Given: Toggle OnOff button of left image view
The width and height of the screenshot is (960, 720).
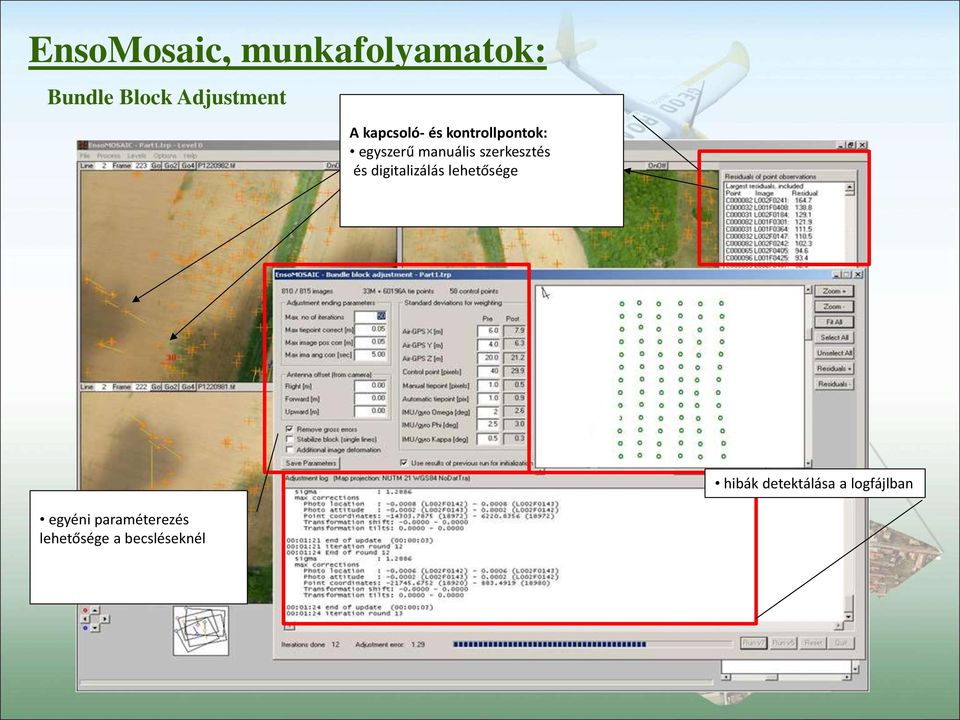Looking at the screenshot, I should [333, 165].
